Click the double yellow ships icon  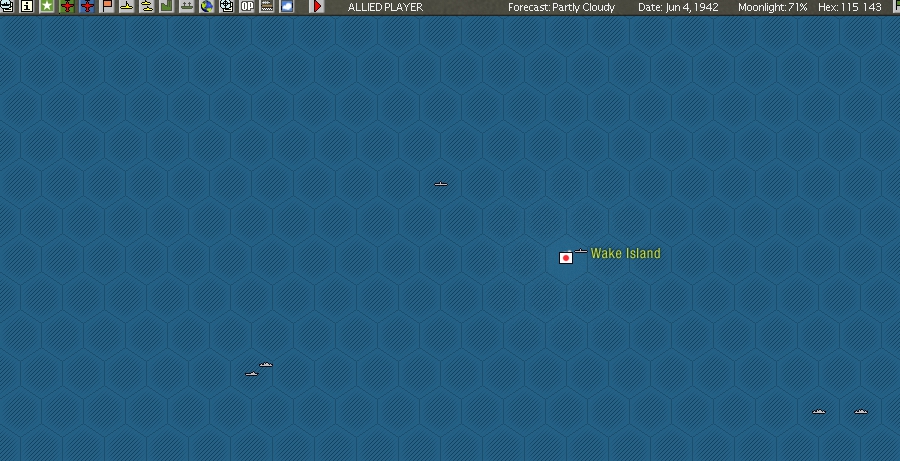(x=147, y=6)
